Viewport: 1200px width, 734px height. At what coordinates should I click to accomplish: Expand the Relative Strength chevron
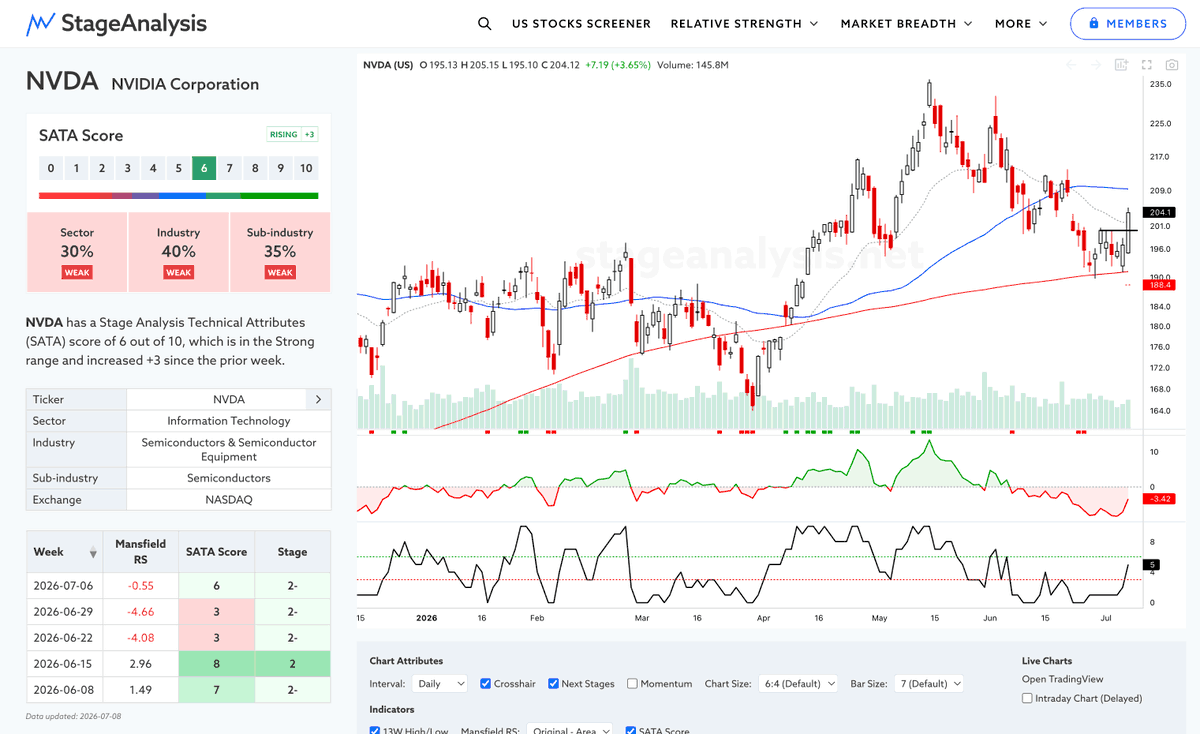[x=813, y=23]
